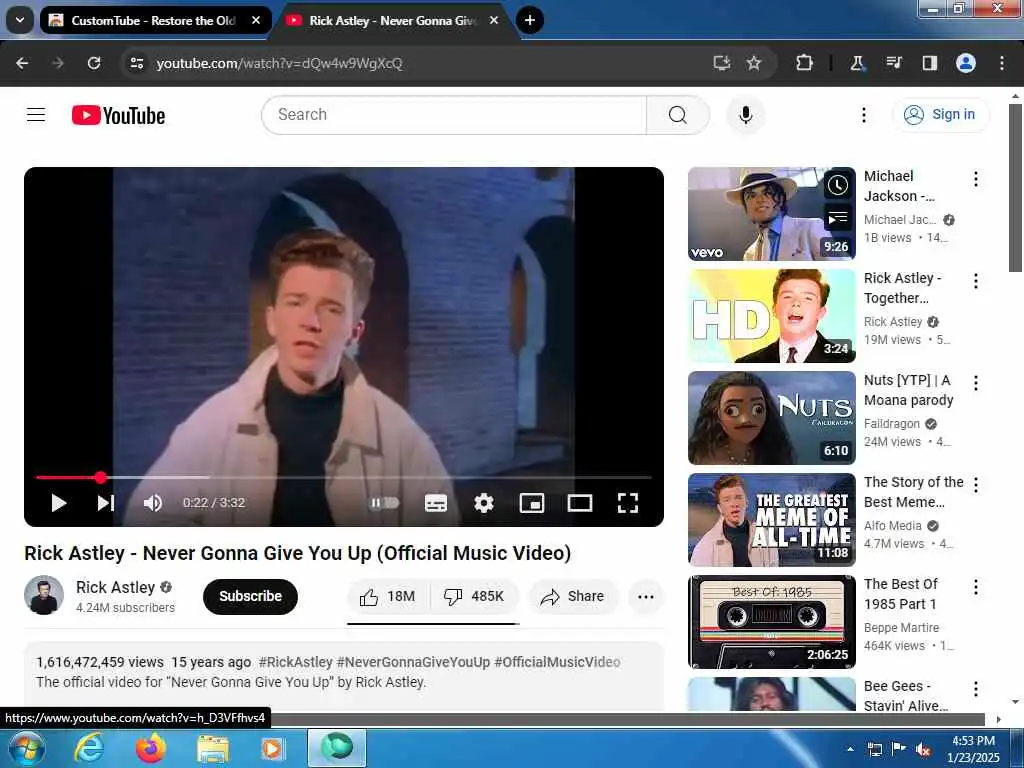Play the paused video
This screenshot has width=1024, height=768.
click(59, 503)
